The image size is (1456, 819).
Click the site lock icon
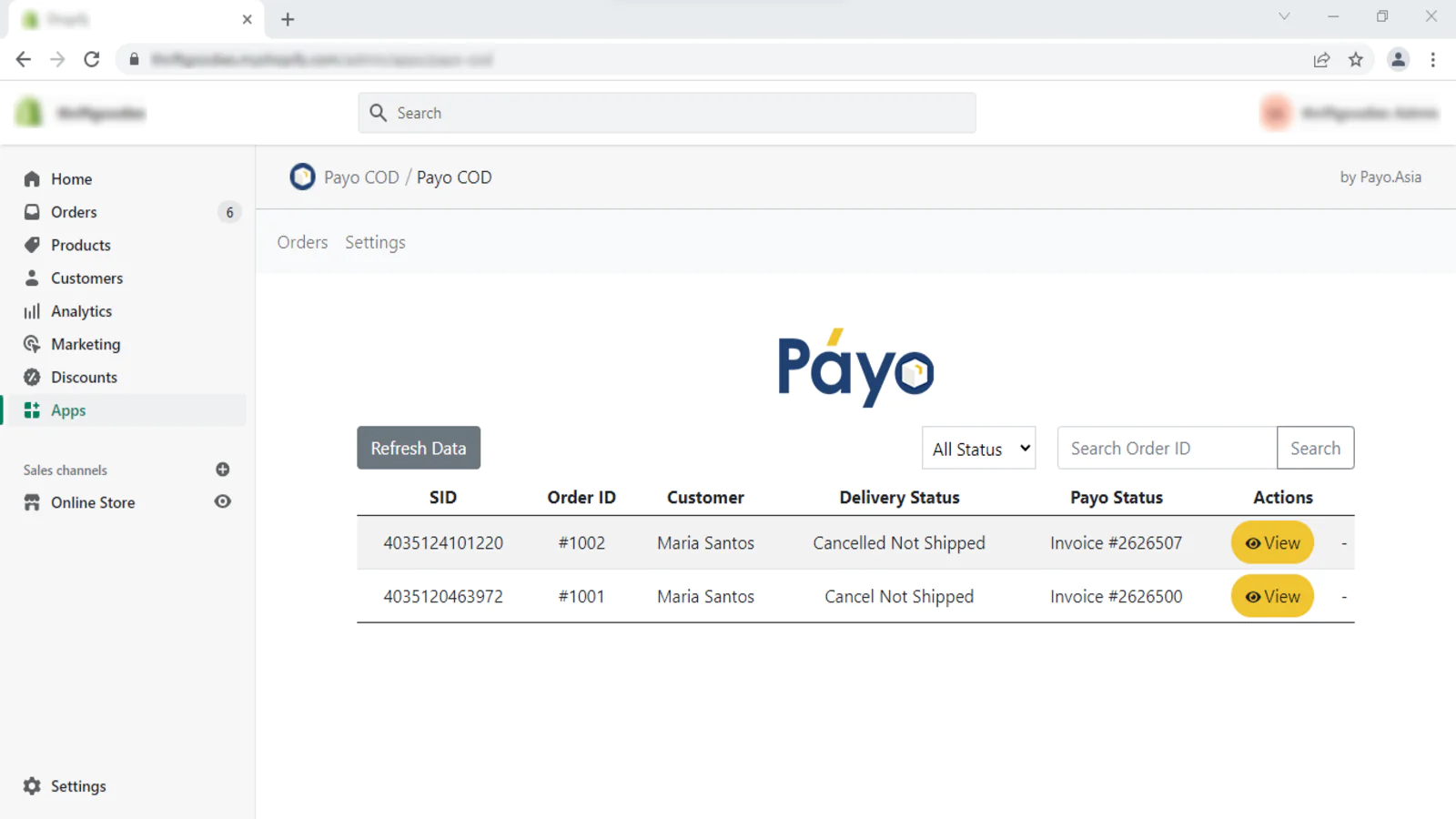click(134, 59)
